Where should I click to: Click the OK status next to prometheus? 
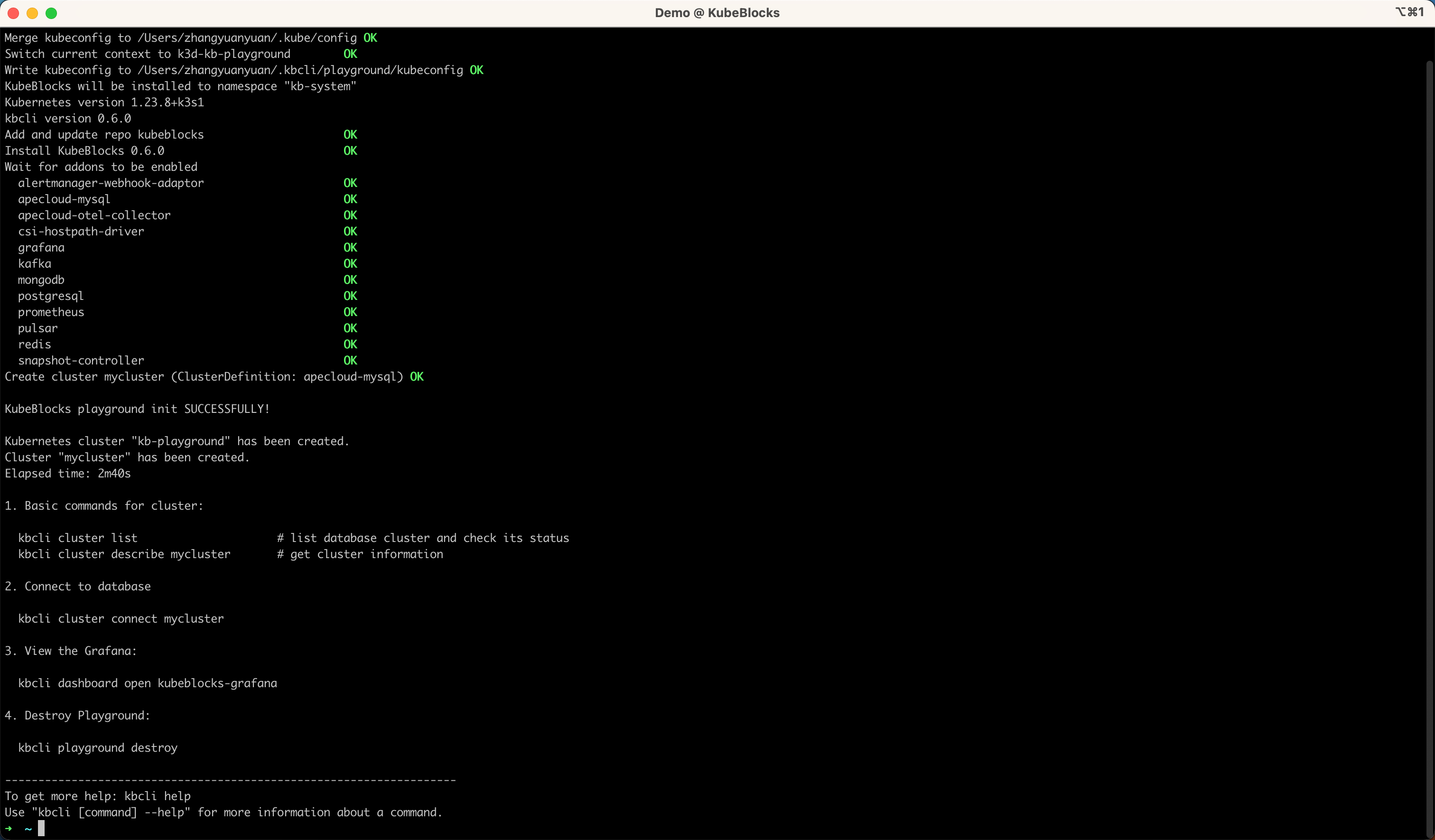(350, 312)
